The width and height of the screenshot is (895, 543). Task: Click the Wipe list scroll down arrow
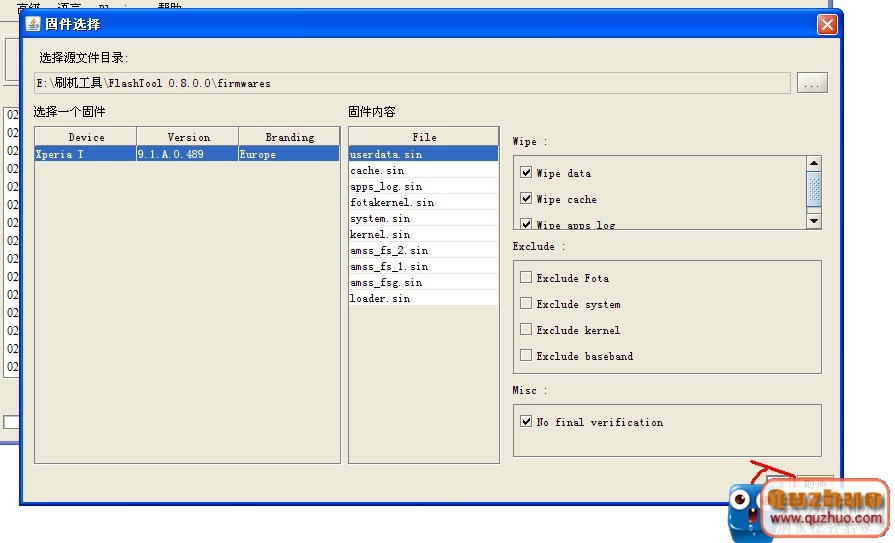[814, 221]
